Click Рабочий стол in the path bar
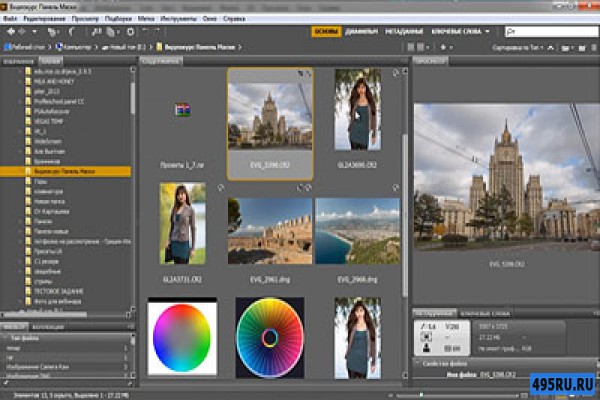 25,47
